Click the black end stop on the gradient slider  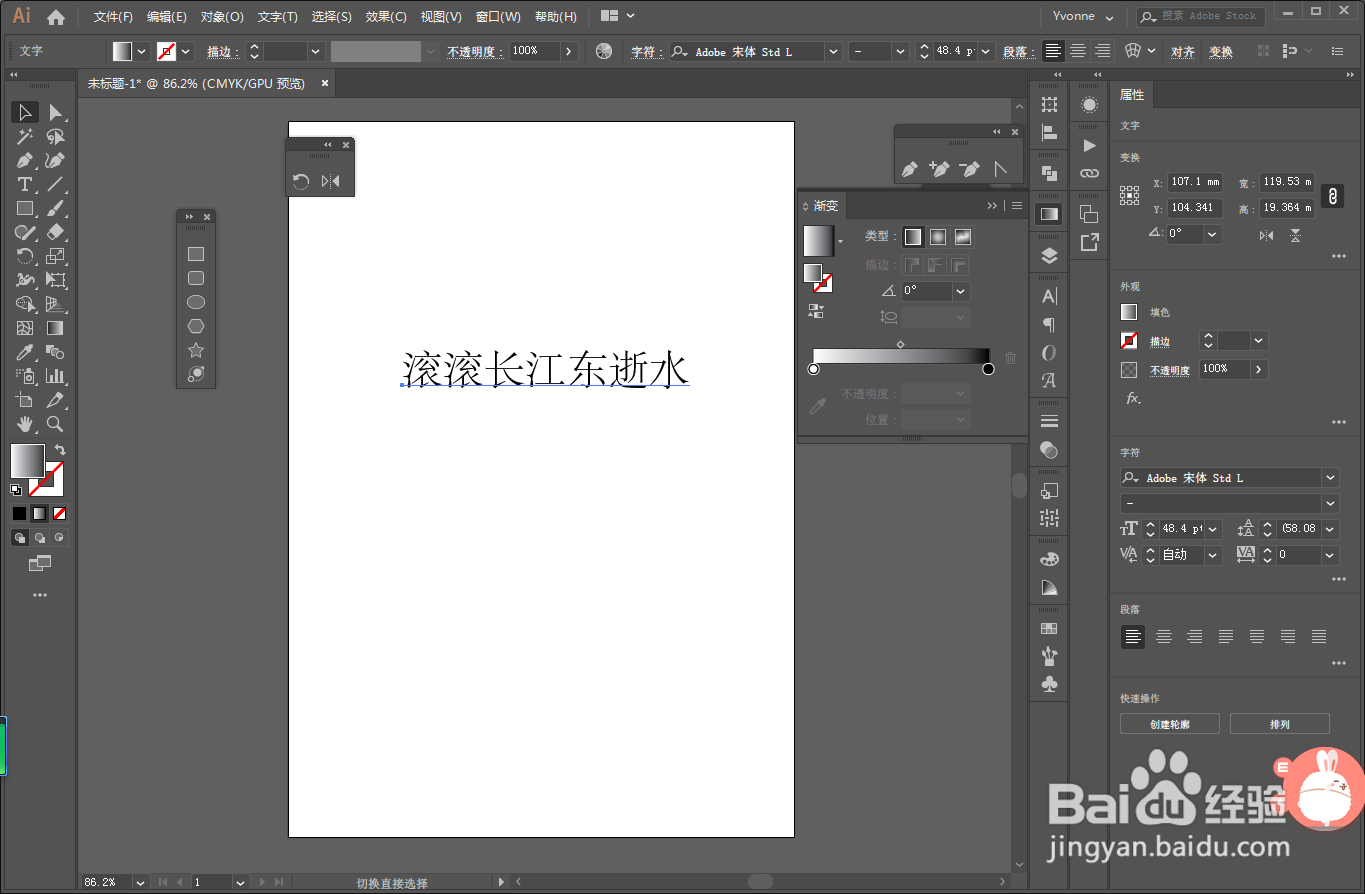click(988, 368)
